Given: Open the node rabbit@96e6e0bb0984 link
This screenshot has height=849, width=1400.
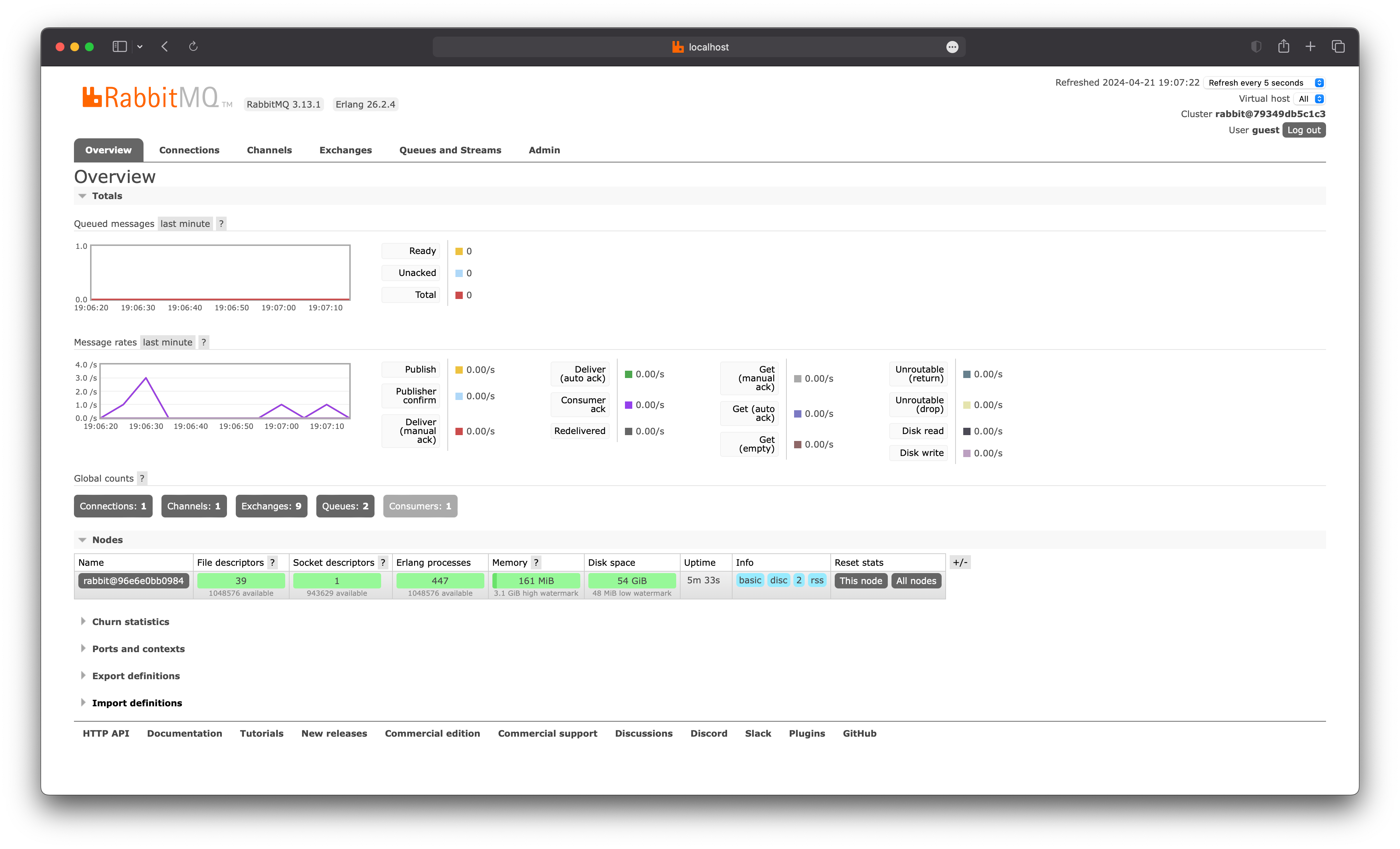Looking at the screenshot, I should (x=134, y=580).
